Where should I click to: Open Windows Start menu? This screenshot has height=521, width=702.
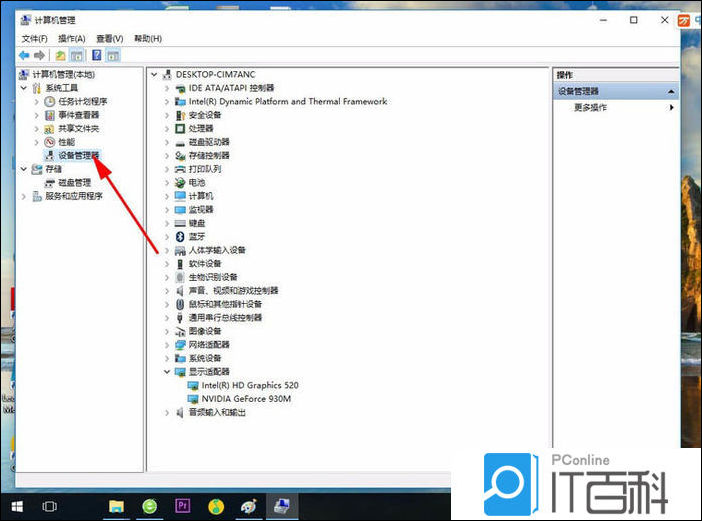(x=17, y=507)
